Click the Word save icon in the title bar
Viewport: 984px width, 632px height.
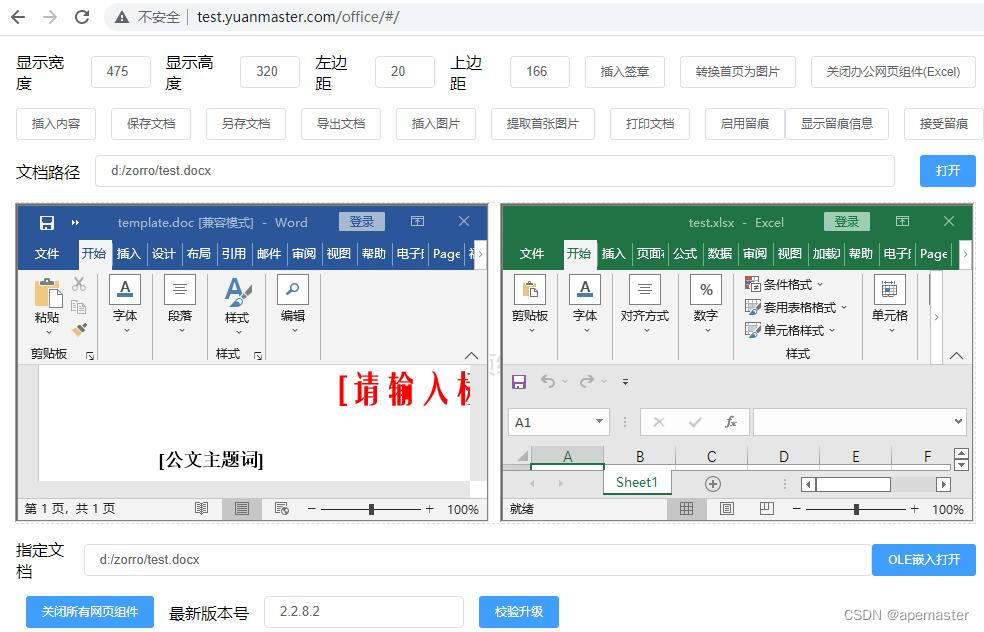click(46, 222)
